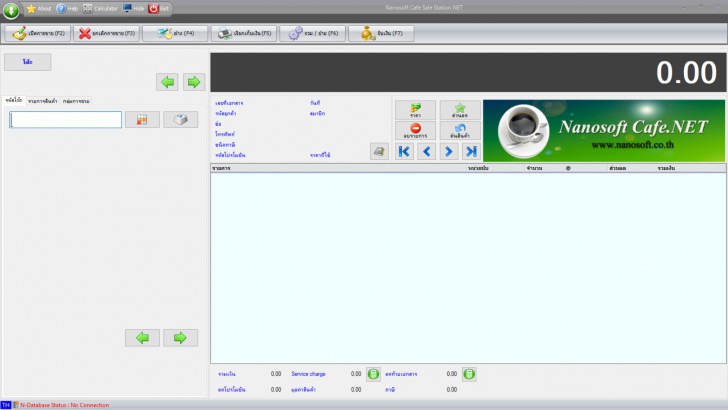Go to previous record blue chevron

click(x=426, y=151)
